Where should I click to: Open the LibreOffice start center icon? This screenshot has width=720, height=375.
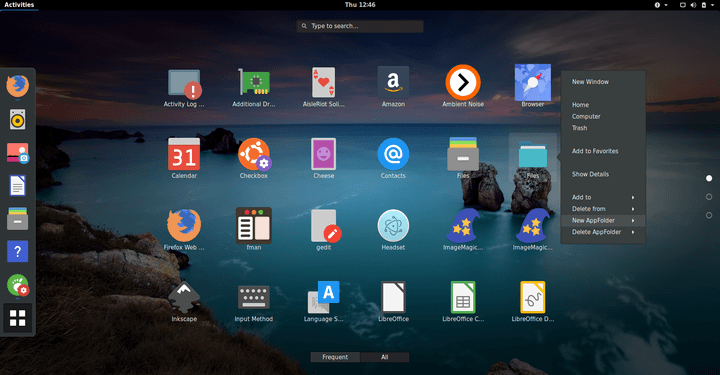(393, 297)
